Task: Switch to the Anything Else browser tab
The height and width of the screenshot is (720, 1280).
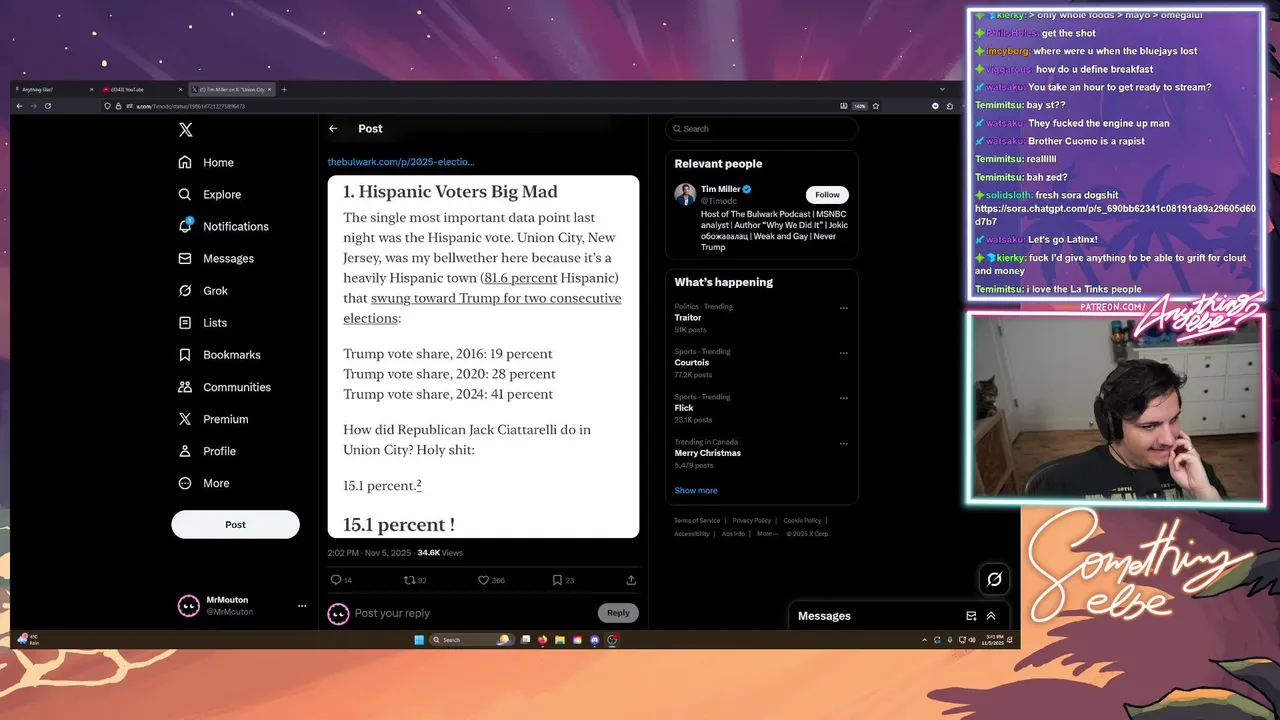Action: point(55,89)
